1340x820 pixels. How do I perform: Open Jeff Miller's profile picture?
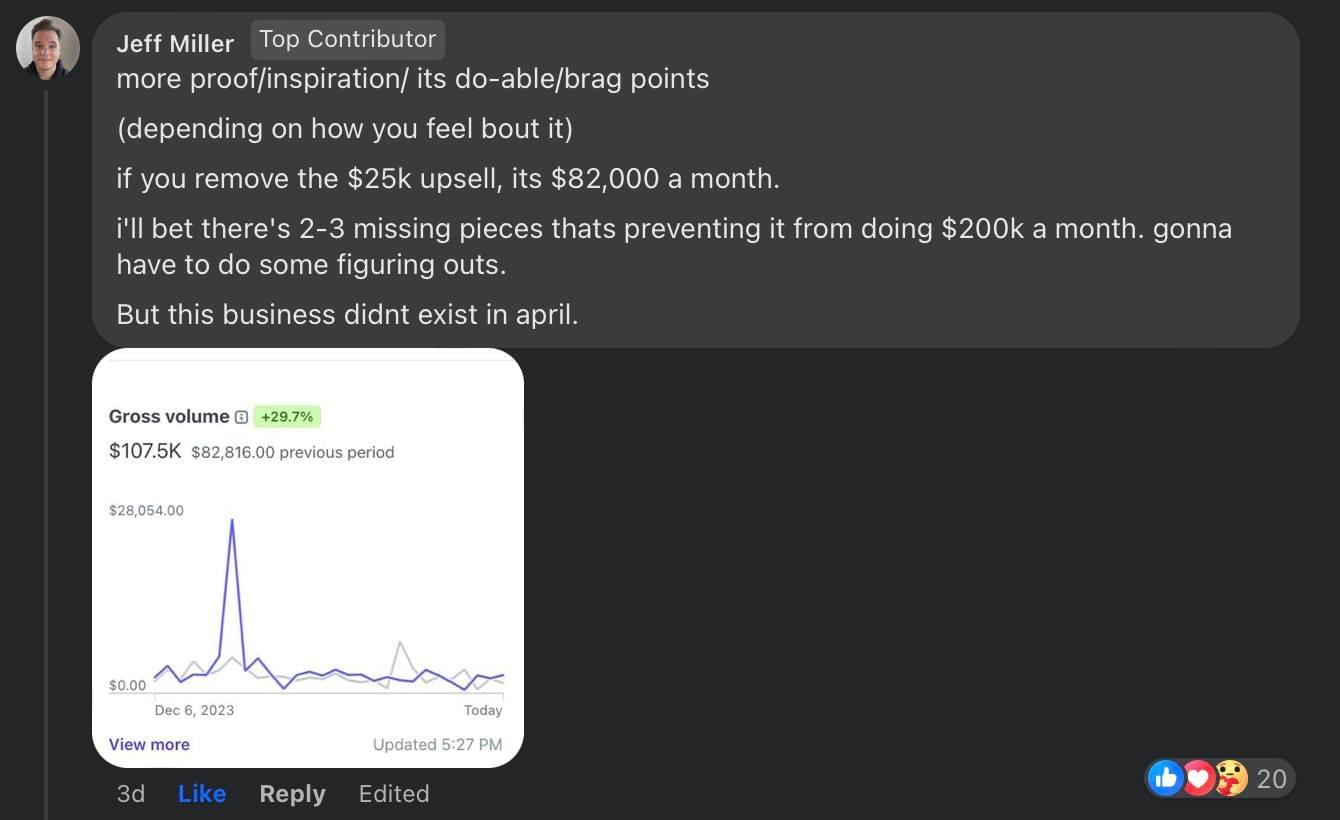pos(48,48)
